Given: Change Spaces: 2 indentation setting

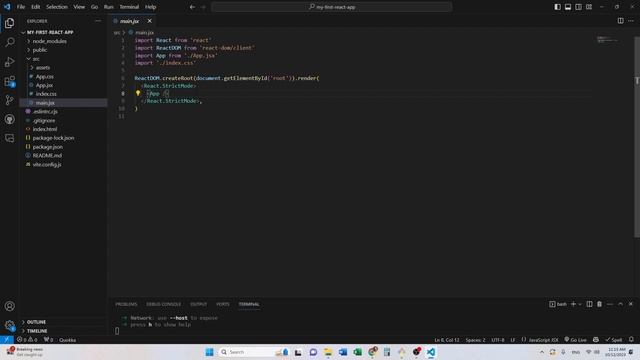Looking at the screenshot, I should point(476,340).
